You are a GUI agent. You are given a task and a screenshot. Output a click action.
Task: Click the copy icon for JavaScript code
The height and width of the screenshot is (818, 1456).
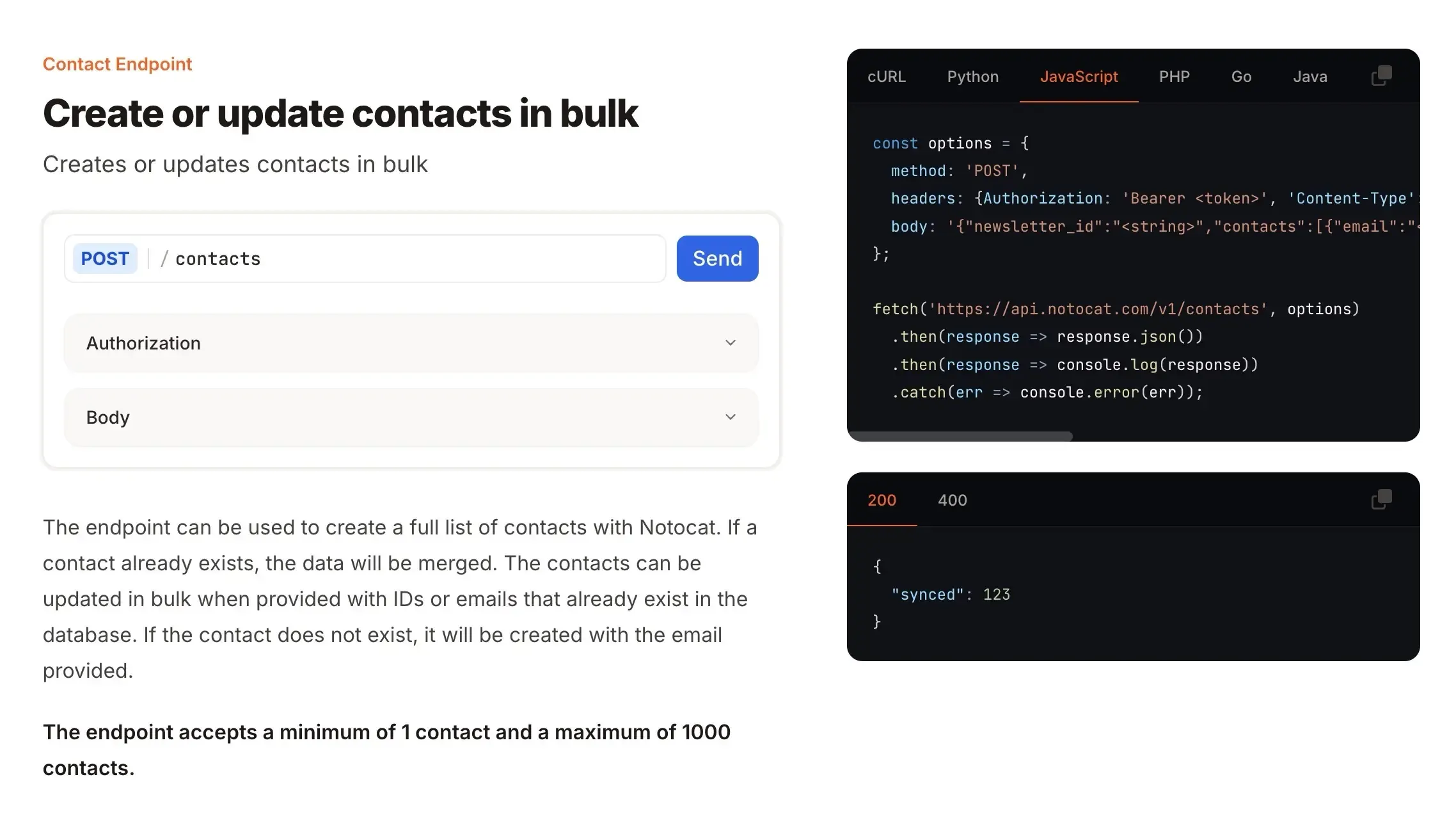point(1380,76)
